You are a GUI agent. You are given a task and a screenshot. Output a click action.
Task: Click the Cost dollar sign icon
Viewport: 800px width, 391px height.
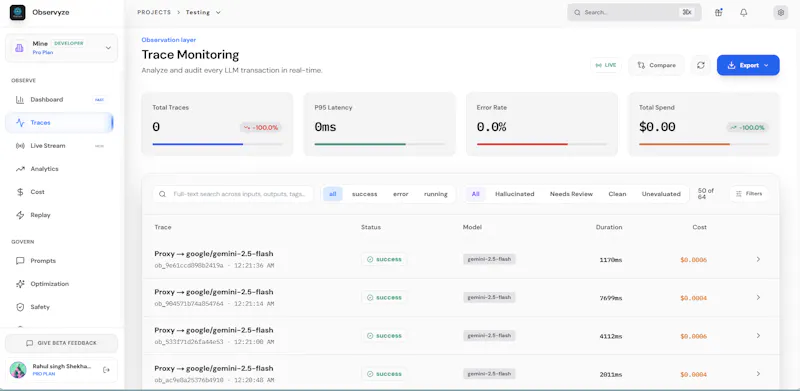pos(20,192)
